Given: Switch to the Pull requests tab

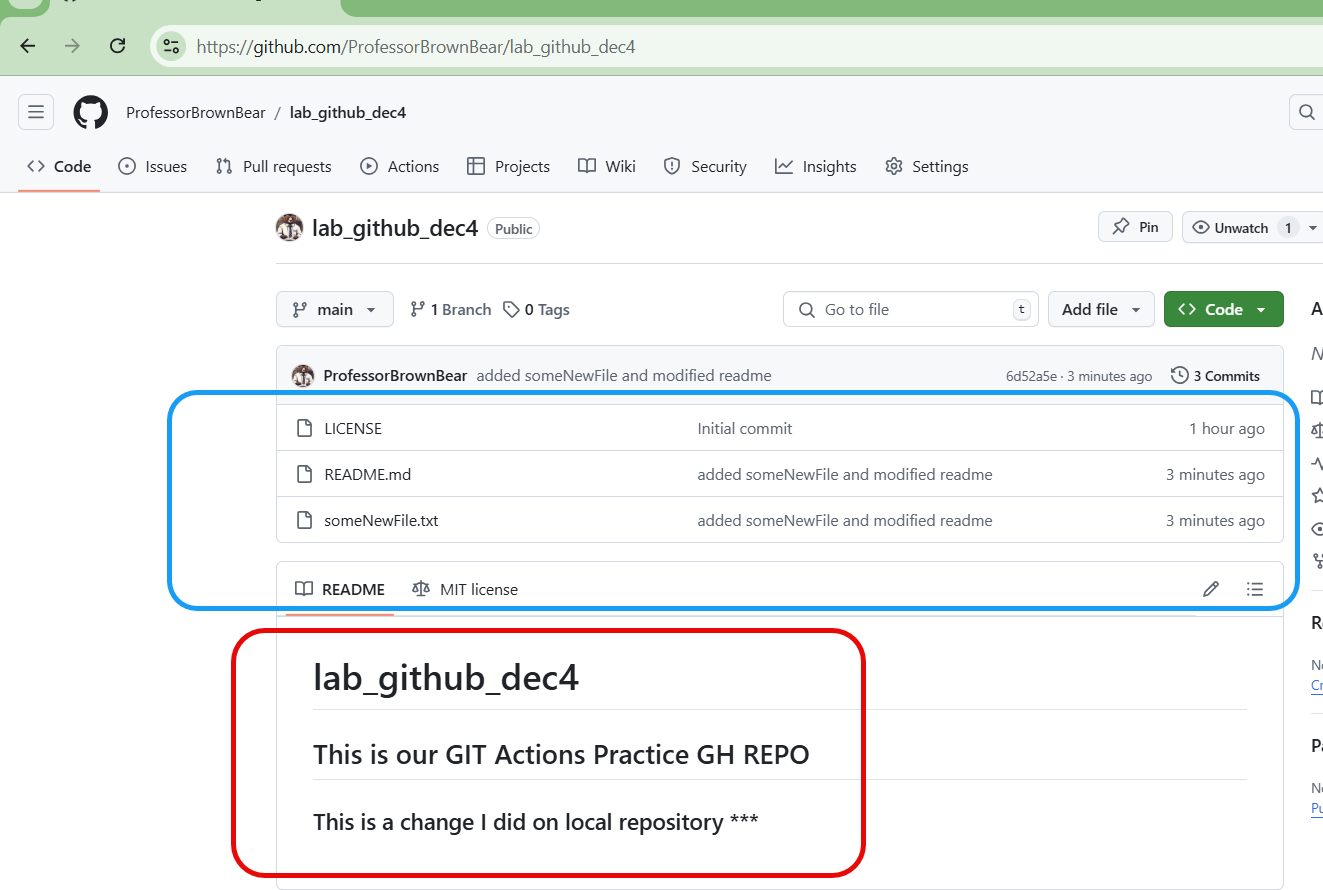Looking at the screenshot, I should pyautogui.click(x=274, y=167).
